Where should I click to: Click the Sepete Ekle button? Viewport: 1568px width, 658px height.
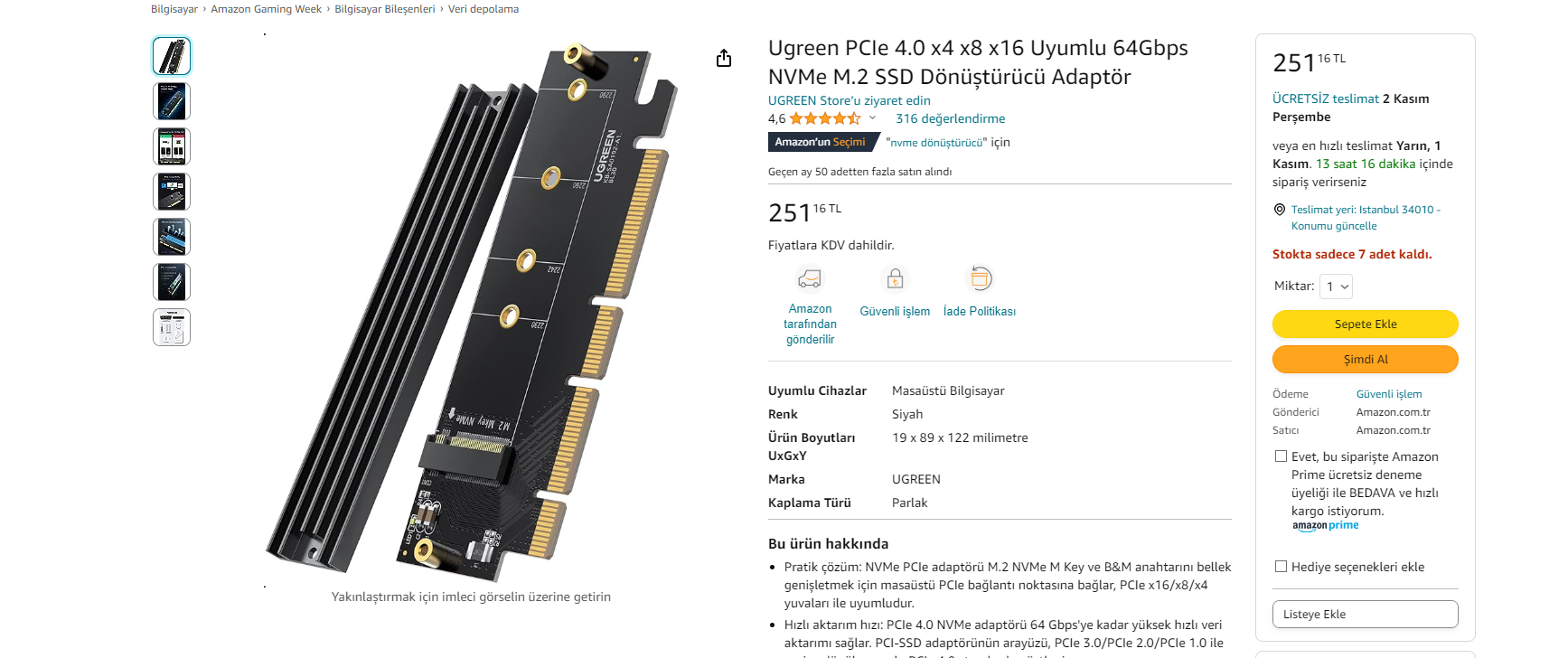(1365, 324)
